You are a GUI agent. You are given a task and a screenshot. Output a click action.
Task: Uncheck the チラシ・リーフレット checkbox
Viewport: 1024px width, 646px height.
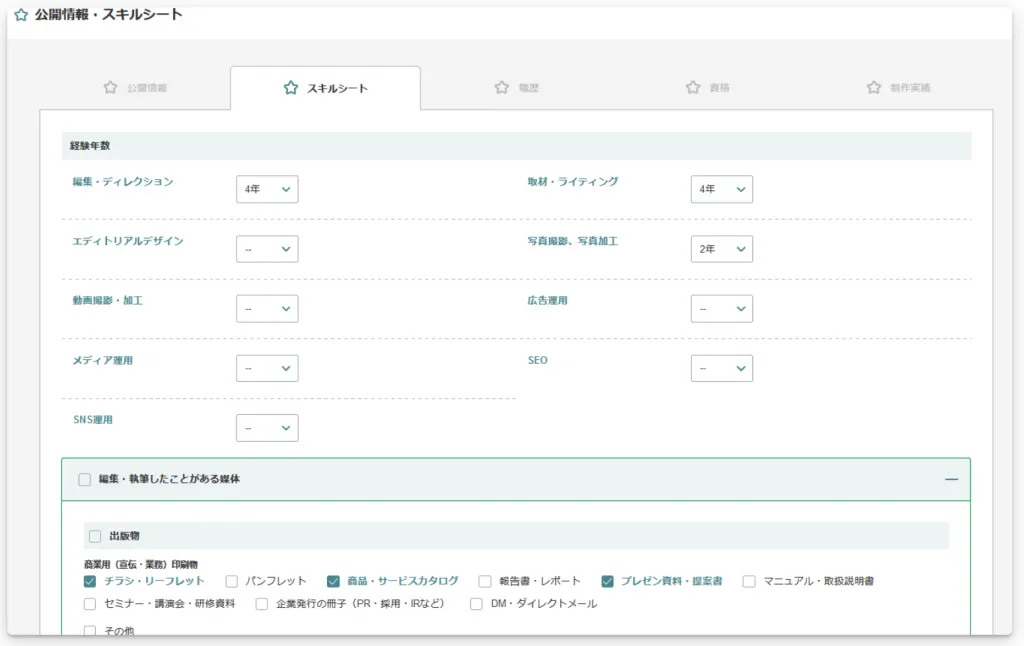90,581
